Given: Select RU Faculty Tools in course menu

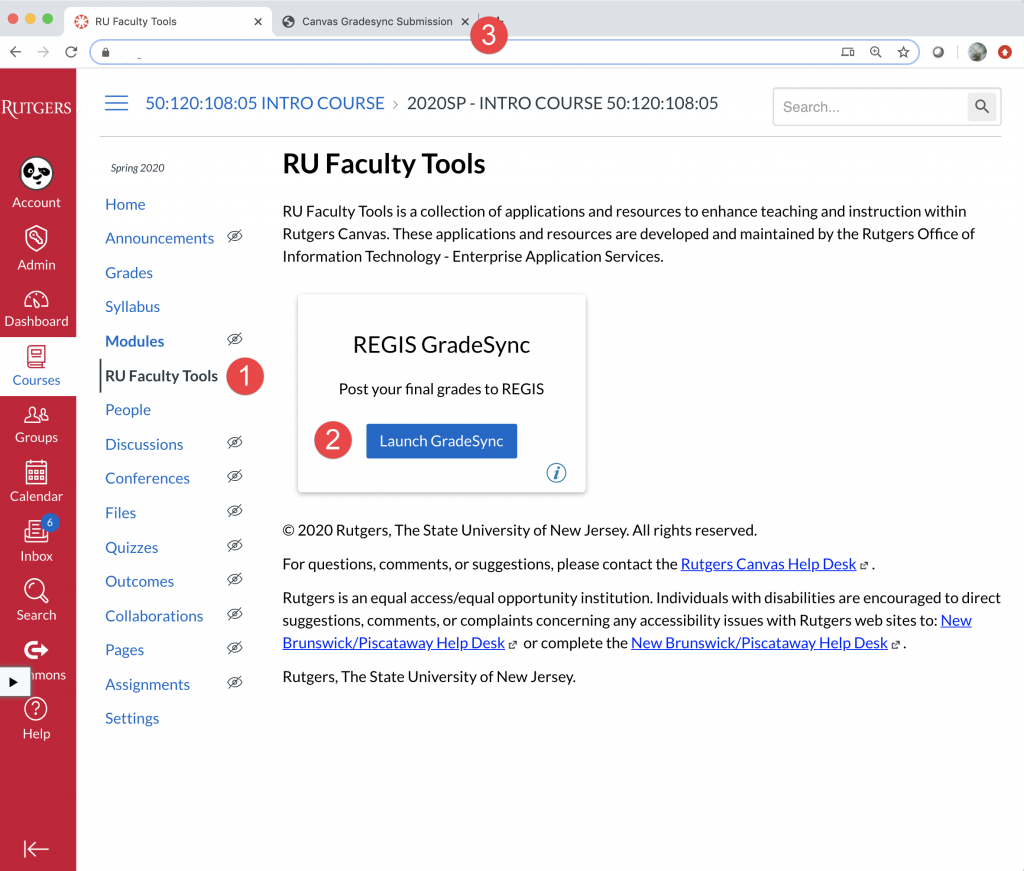Looking at the screenshot, I should (161, 376).
